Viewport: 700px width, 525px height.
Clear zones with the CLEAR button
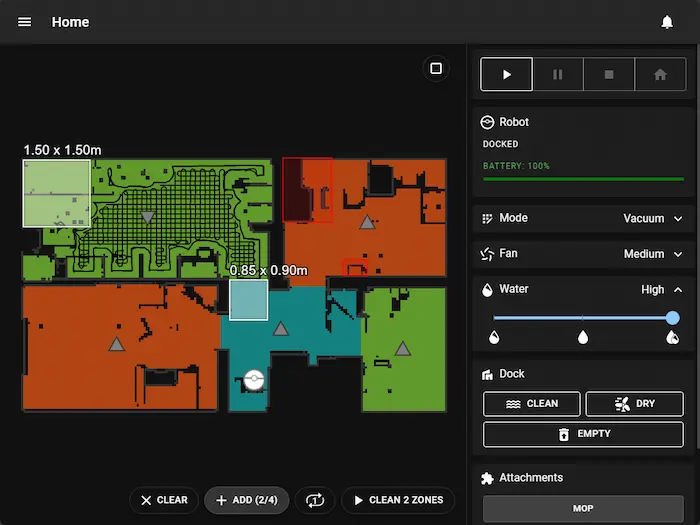164,500
